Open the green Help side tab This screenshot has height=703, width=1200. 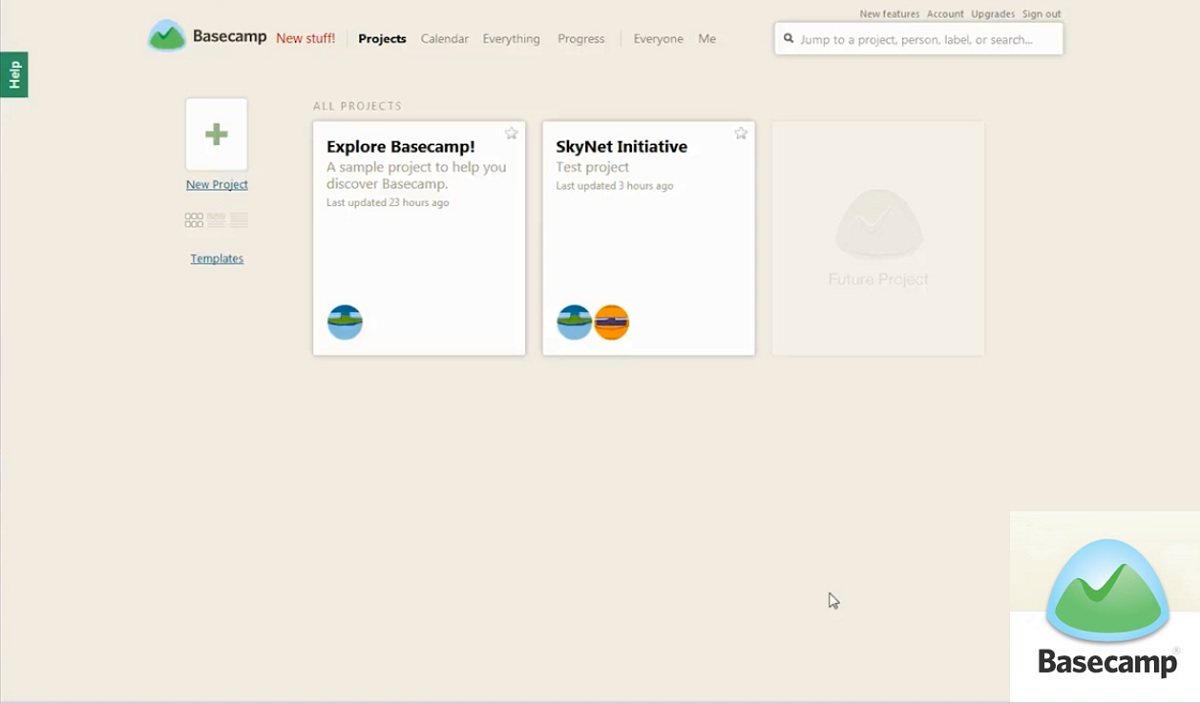click(14, 75)
